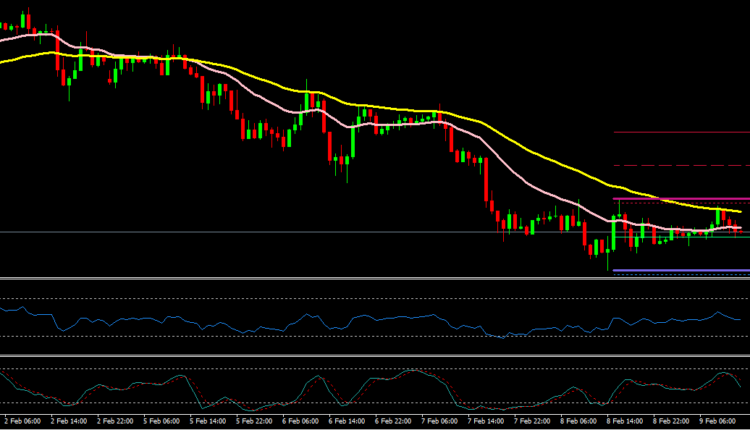Click the 2 Feb 06:00 time label
Screen dimensions: 750x430
21,422
